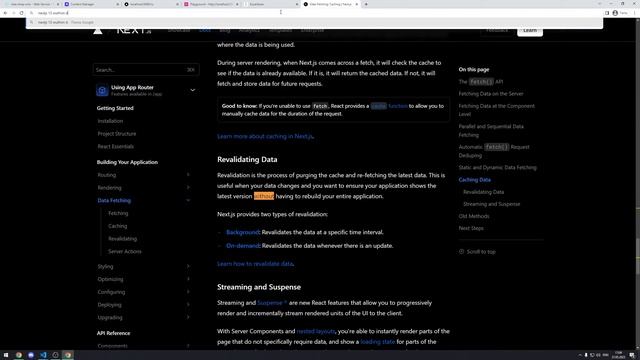
Task: Open the Blog navigation item
Action: coord(225,30)
